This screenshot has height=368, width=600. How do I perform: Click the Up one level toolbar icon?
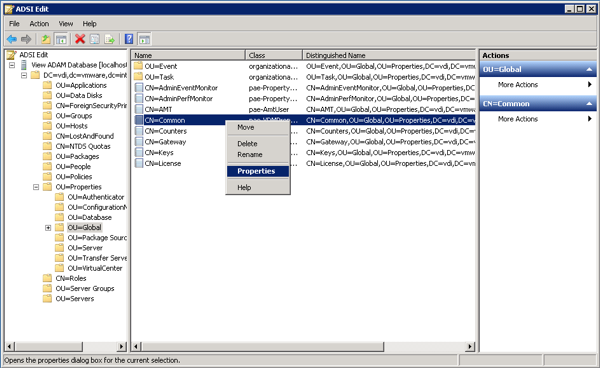[x=46, y=39]
